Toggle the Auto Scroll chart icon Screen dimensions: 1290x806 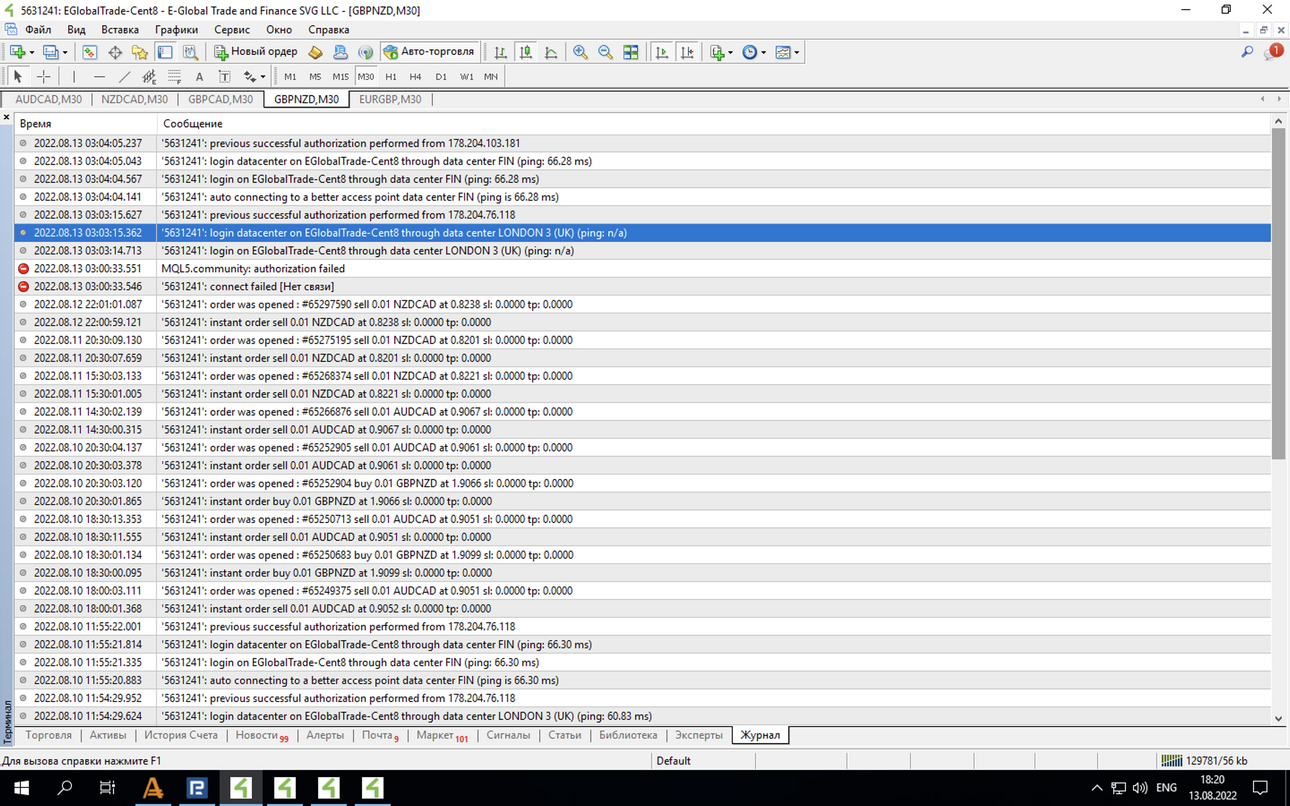tap(662, 52)
